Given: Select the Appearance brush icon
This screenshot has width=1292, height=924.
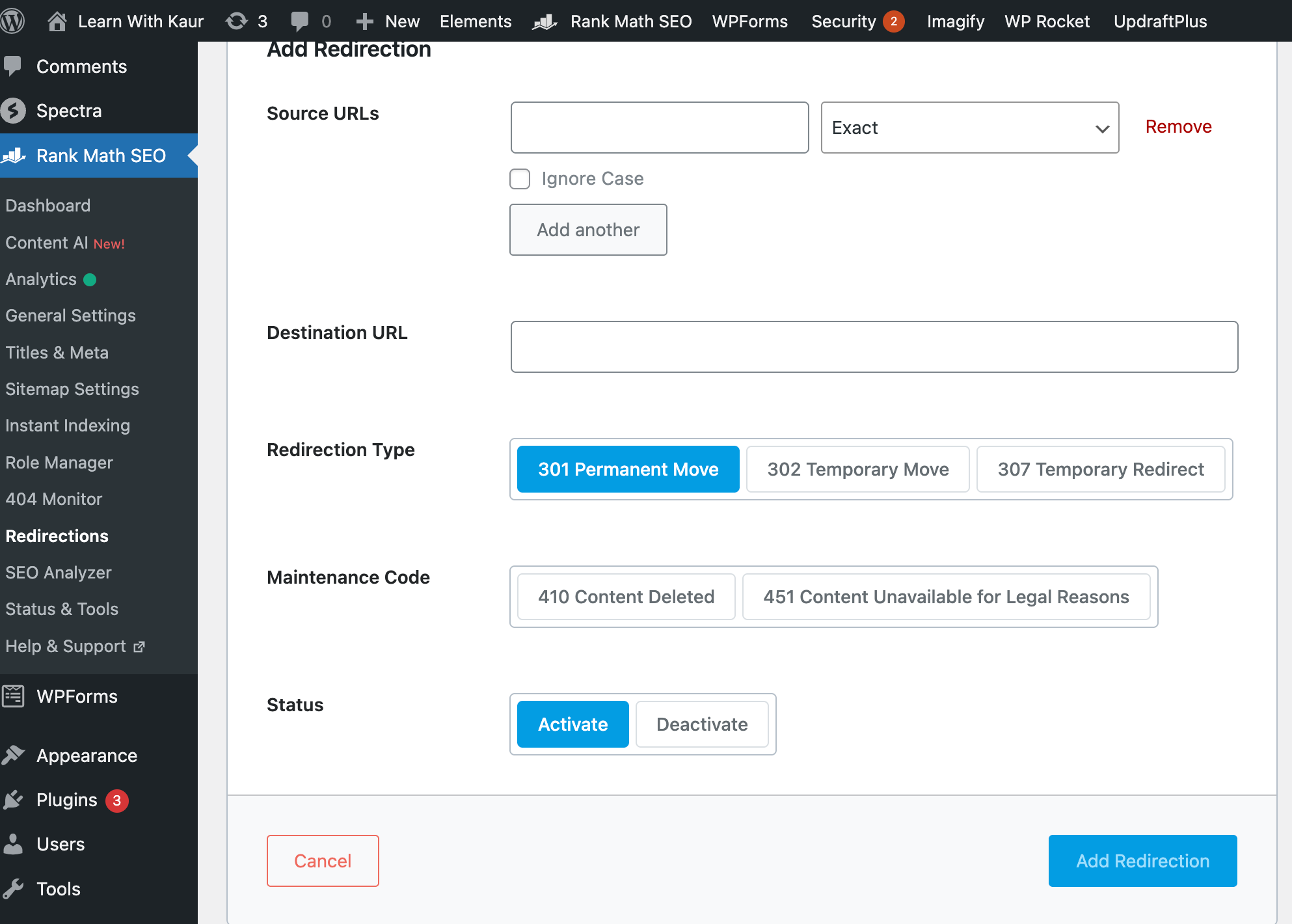Looking at the screenshot, I should pyautogui.click(x=14, y=755).
